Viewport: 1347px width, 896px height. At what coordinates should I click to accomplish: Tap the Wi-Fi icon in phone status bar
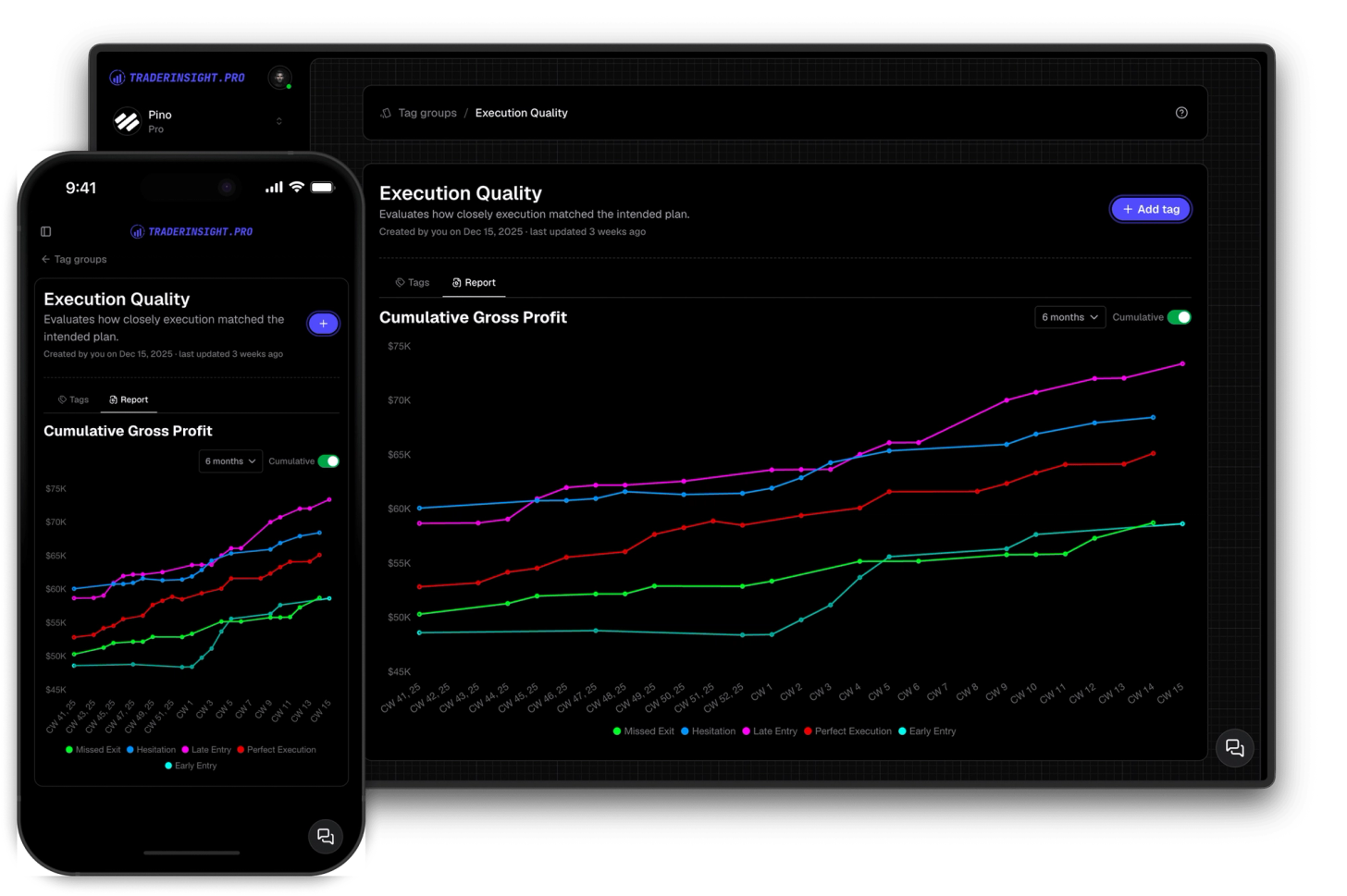(x=296, y=187)
